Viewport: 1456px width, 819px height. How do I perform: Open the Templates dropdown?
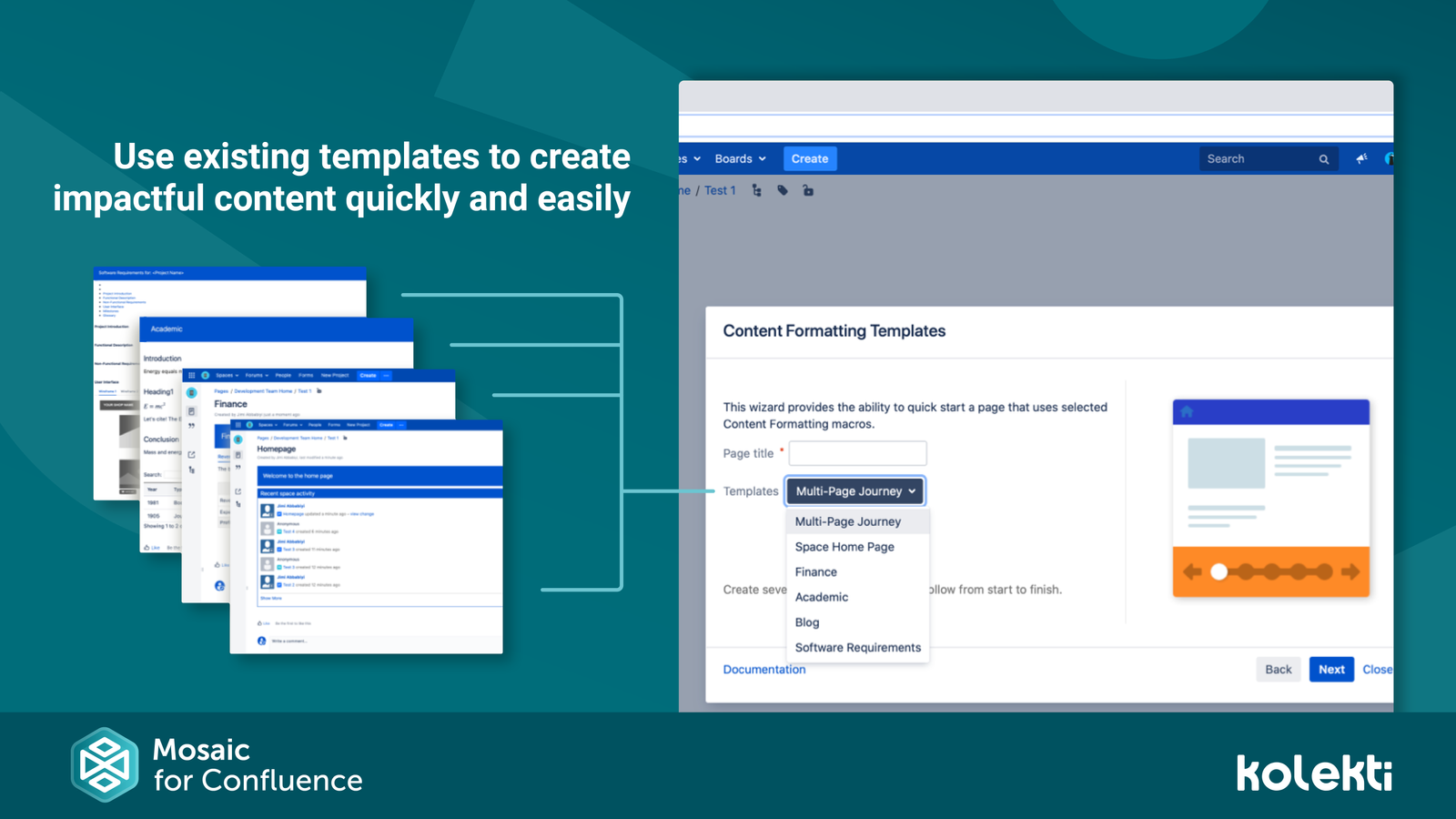pyautogui.click(x=855, y=490)
